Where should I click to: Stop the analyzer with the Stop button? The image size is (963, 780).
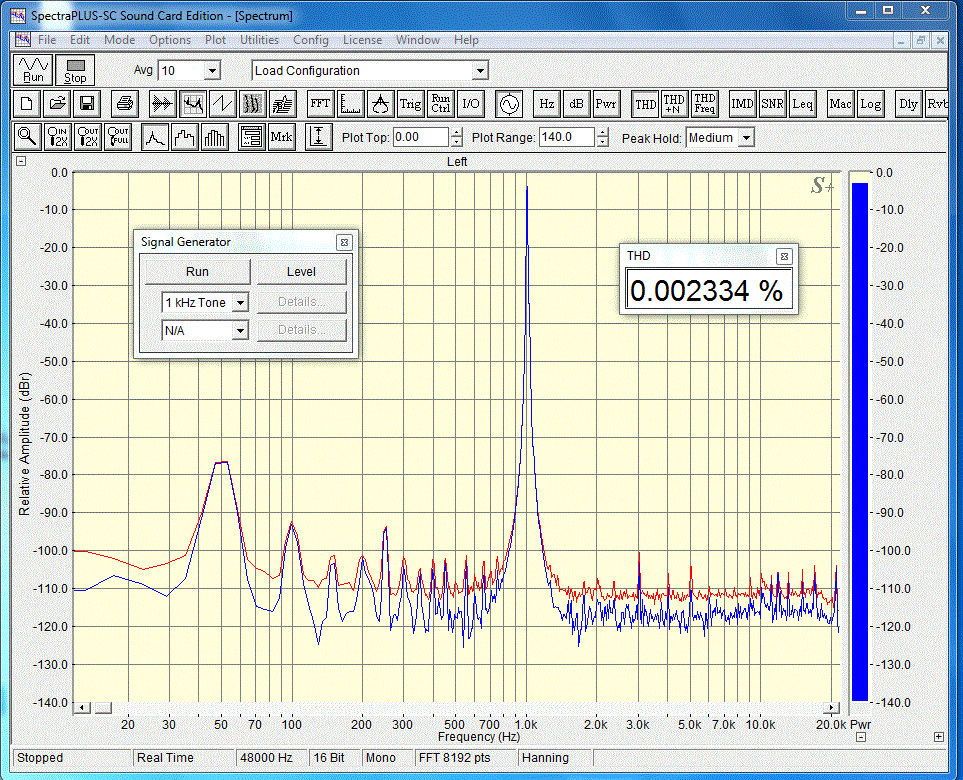(75, 69)
